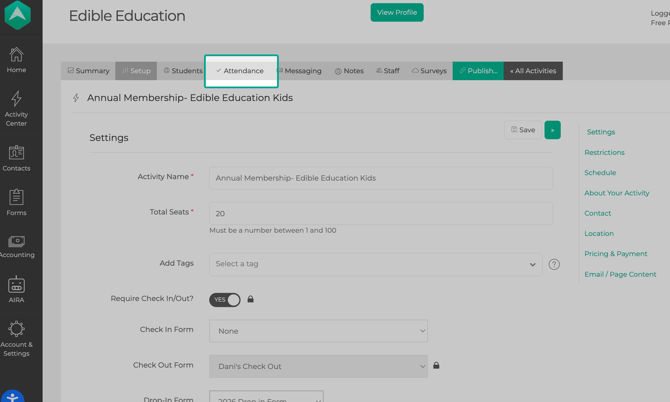This screenshot has height=402, width=670.
Task: Open the accessibility widget icon
Action: [x=12, y=396]
